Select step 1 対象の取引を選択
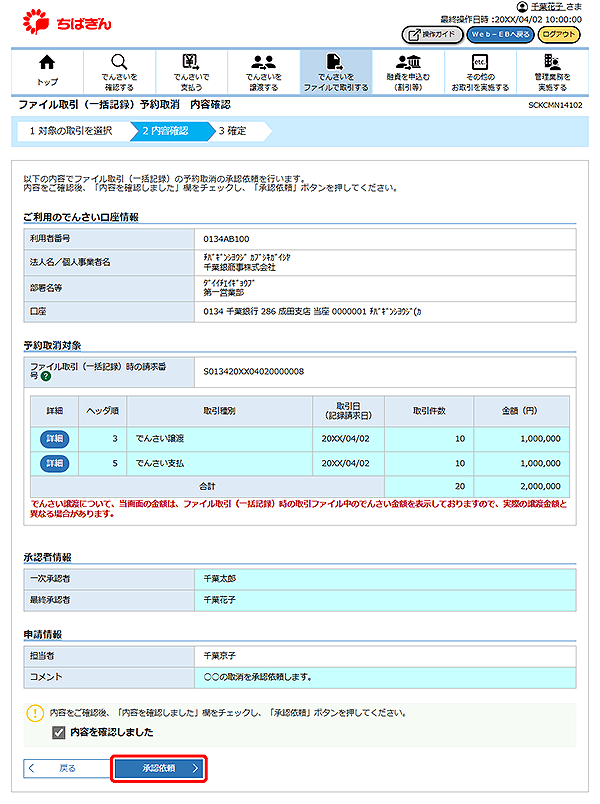The height and width of the screenshot is (804, 600). pos(71,131)
